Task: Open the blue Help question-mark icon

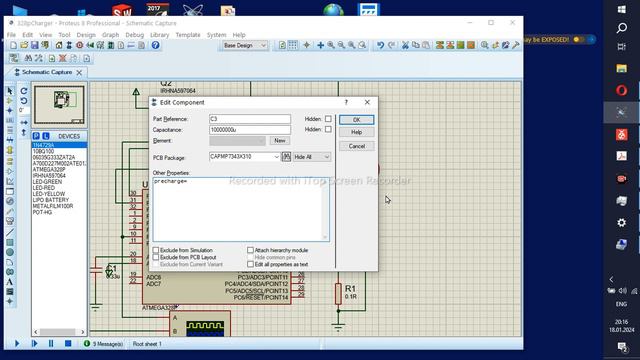Action: pos(156,45)
